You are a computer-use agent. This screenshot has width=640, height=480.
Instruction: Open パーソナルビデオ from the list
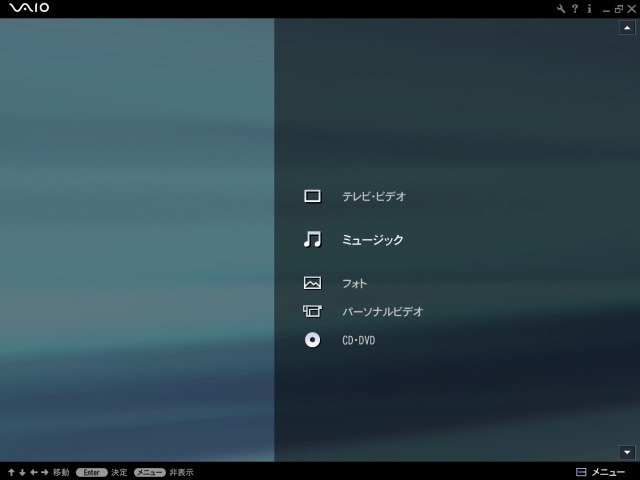click(x=382, y=311)
